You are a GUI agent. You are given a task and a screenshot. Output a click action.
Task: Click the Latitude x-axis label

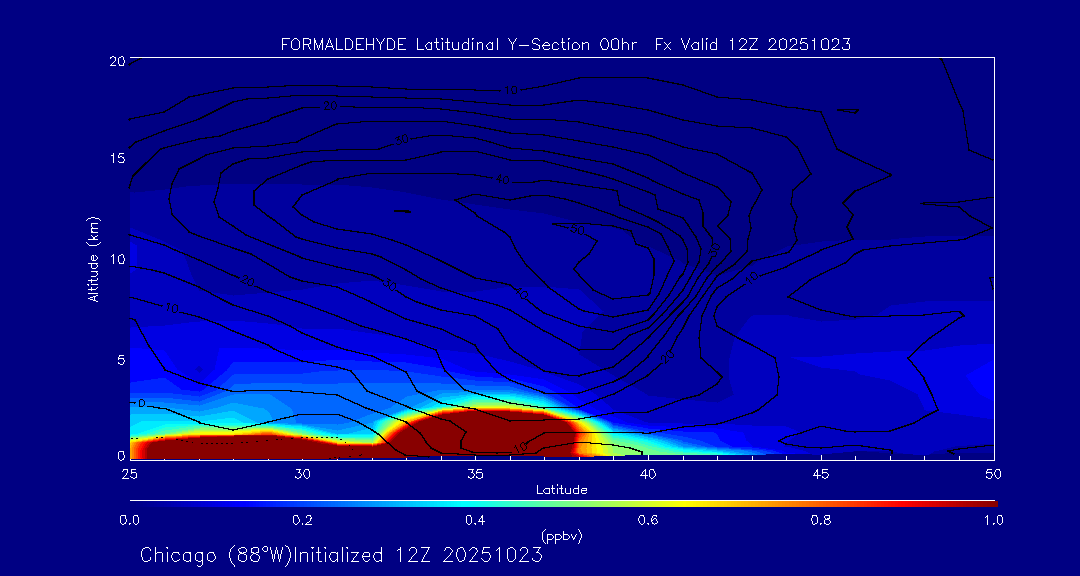(x=561, y=489)
